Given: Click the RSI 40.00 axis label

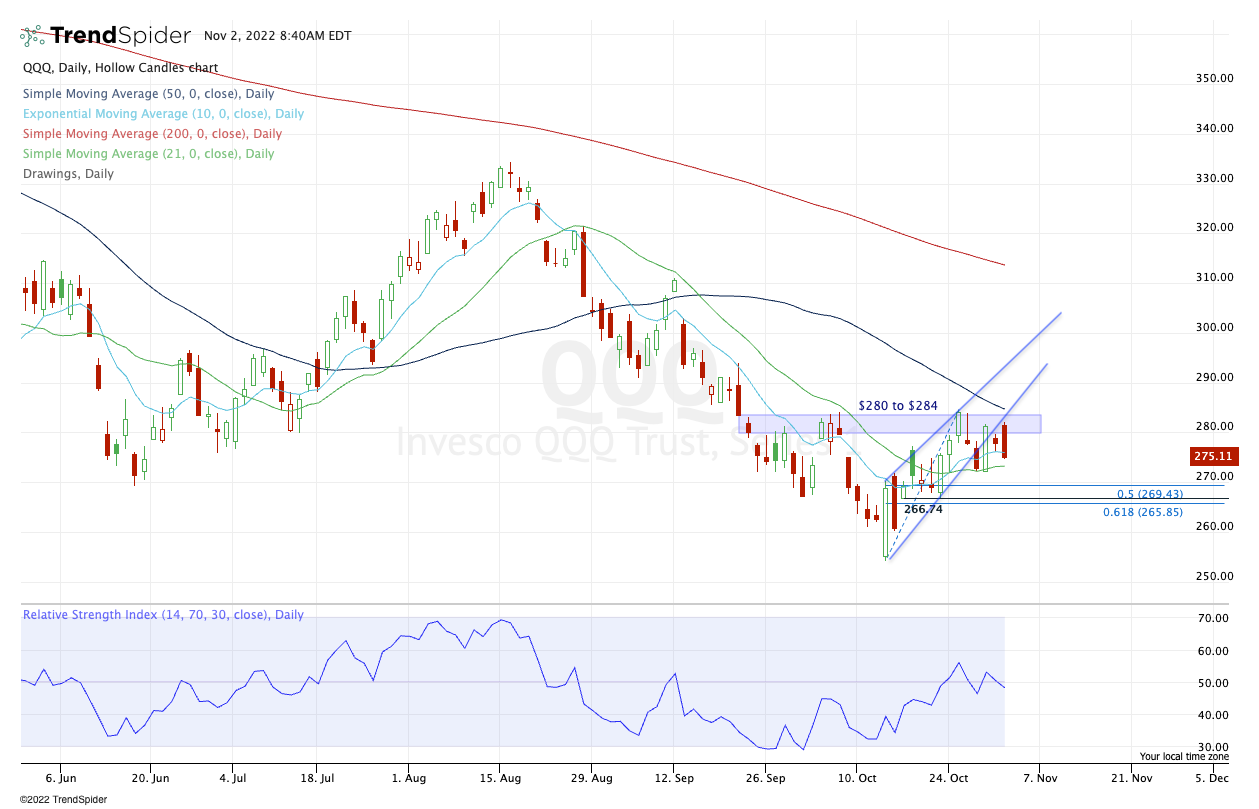Looking at the screenshot, I should click(x=1214, y=715).
